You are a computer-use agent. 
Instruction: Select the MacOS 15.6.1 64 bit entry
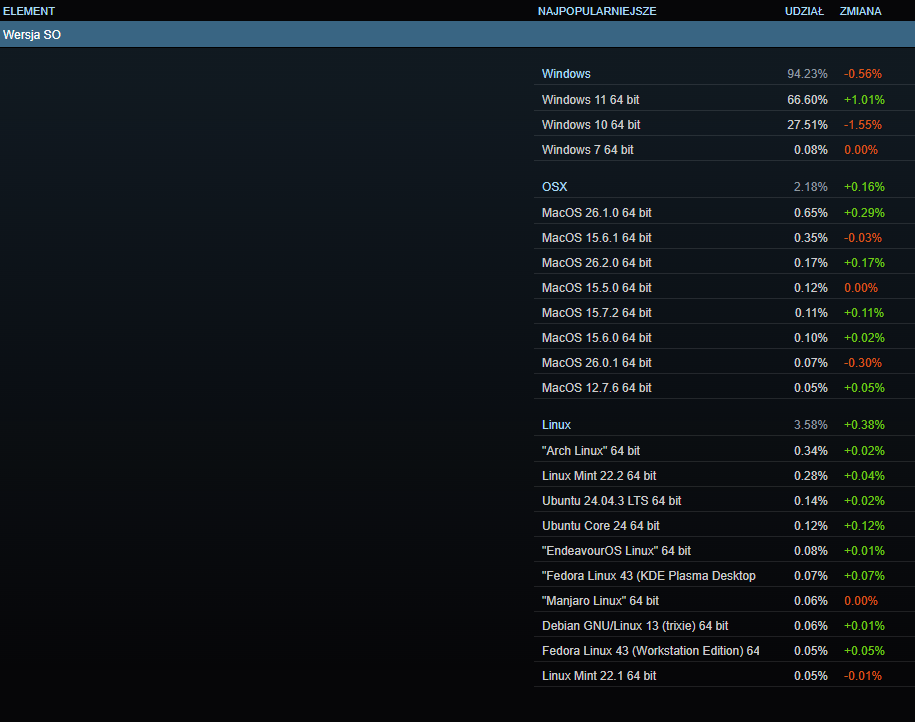[596, 238]
